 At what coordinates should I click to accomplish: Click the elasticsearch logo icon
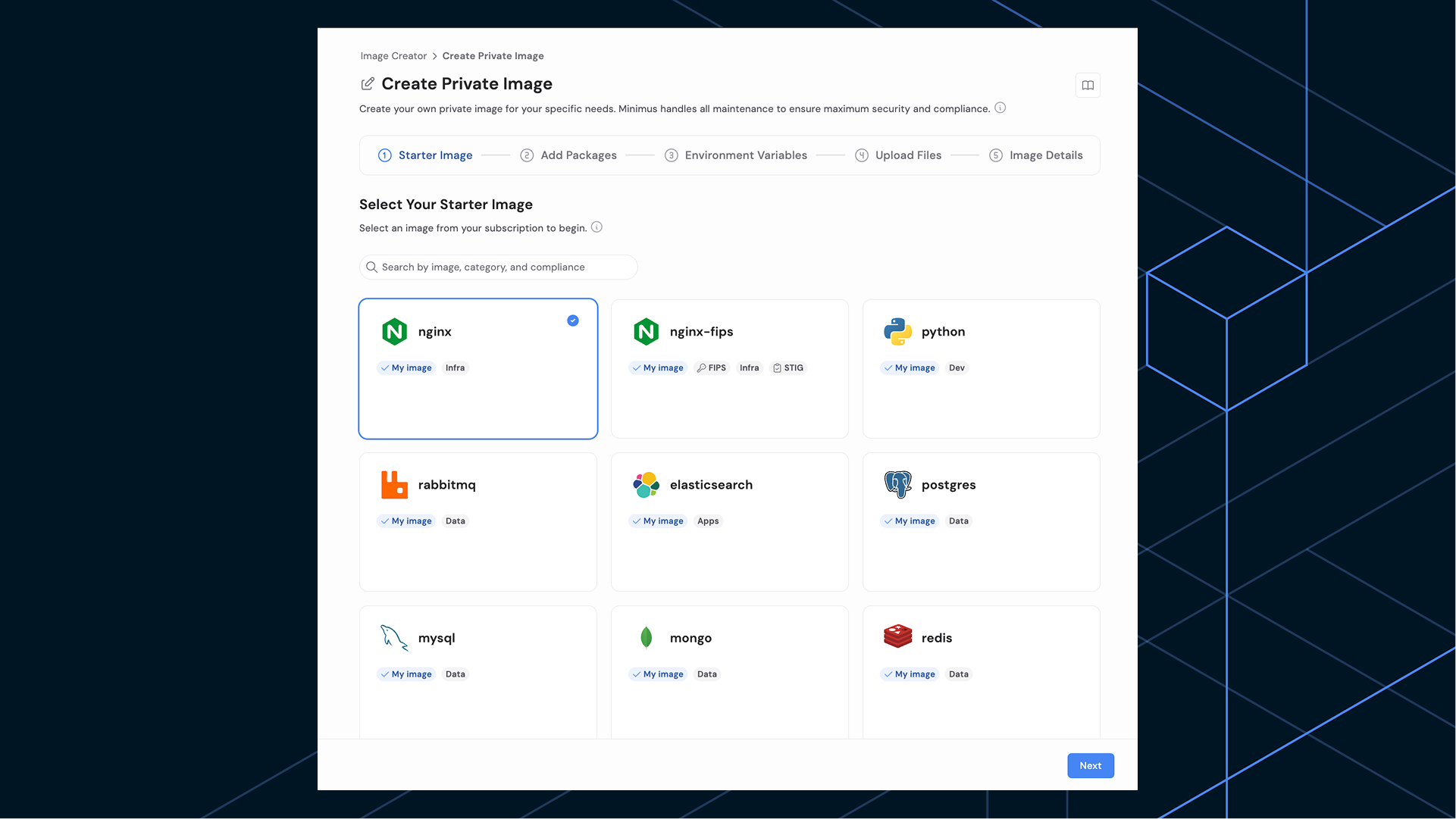click(646, 485)
